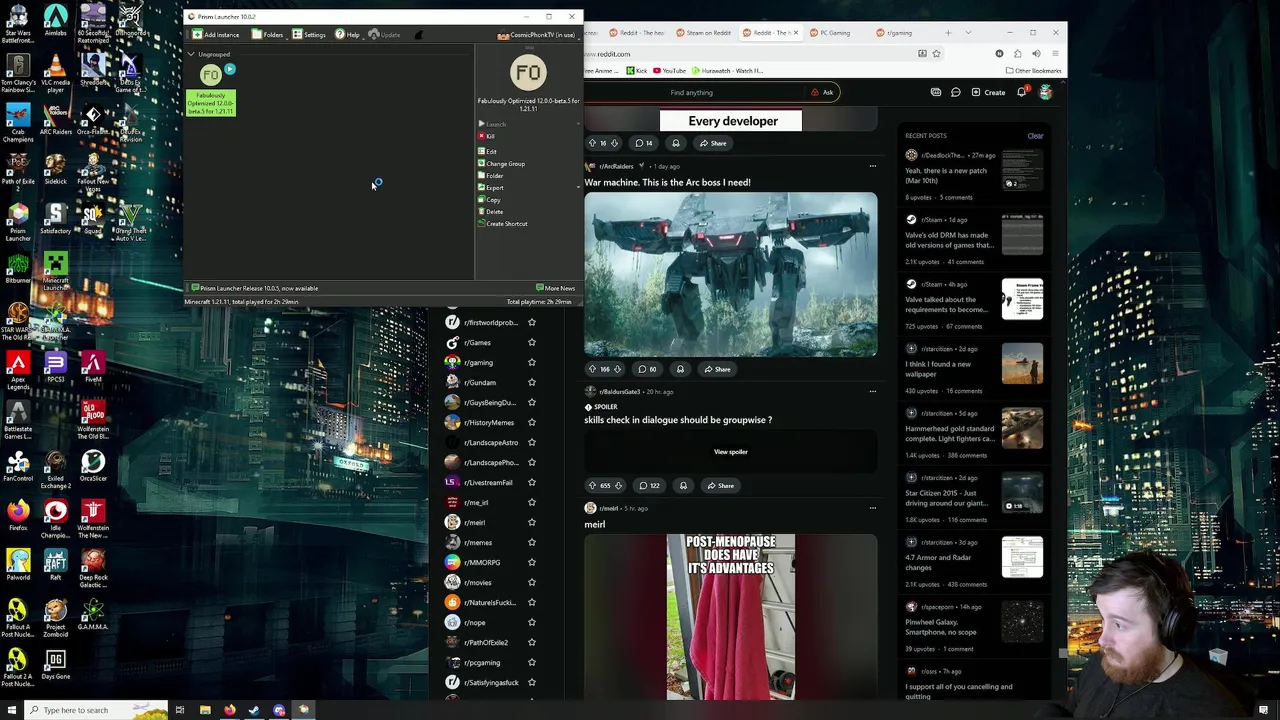Viewport: 1280px width, 720px height.
Task: Open the Help dropdown in Prism Launcher
Action: [x=348, y=35]
